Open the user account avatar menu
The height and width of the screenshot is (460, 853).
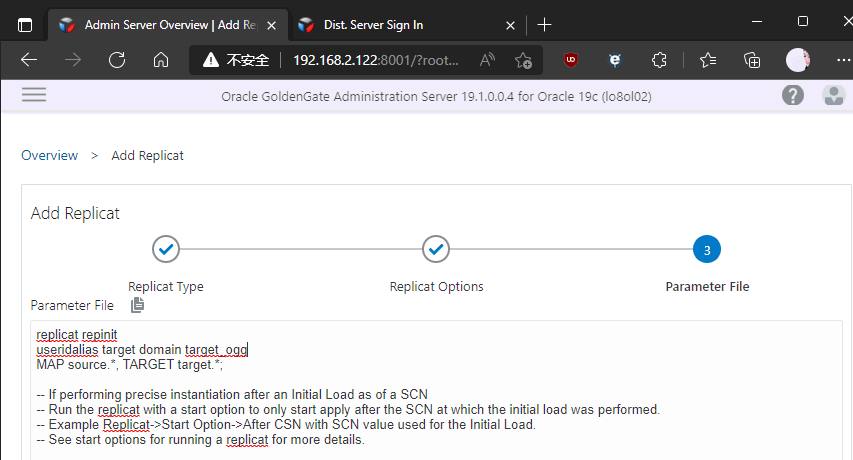[833, 96]
